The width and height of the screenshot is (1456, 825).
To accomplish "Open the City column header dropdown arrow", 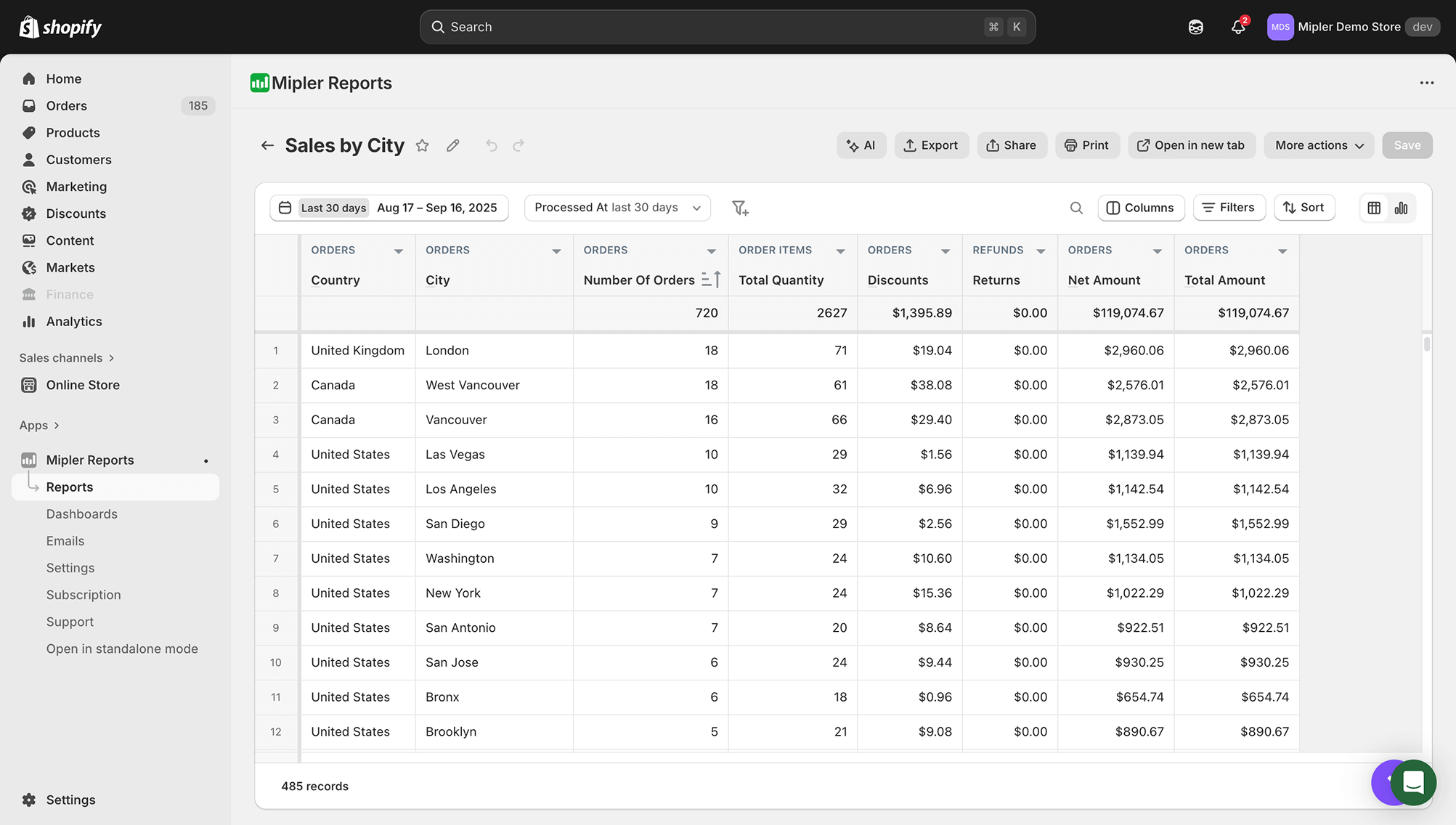I will pyautogui.click(x=556, y=251).
